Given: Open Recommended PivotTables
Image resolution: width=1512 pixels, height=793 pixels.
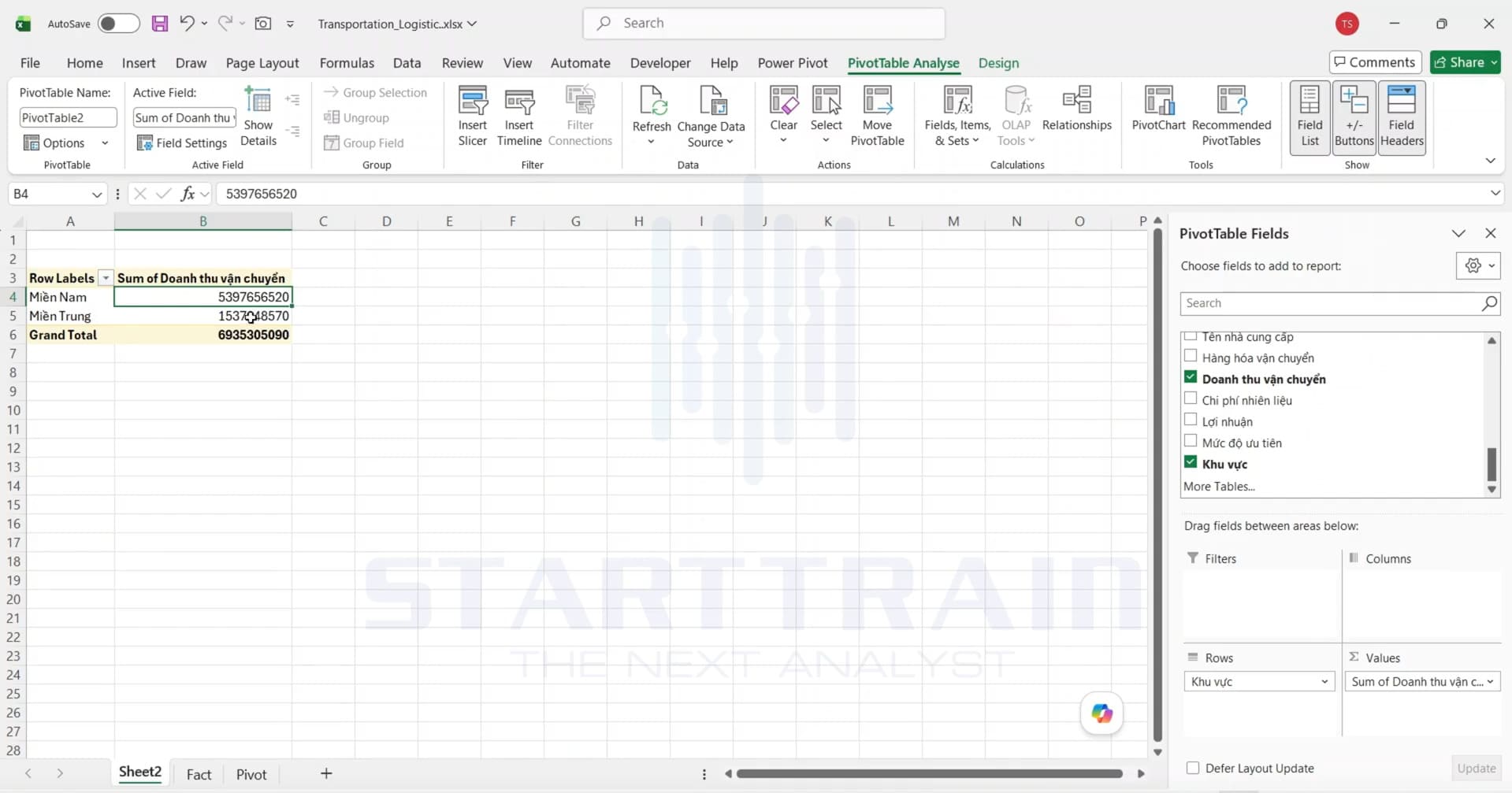Looking at the screenshot, I should [x=1232, y=117].
